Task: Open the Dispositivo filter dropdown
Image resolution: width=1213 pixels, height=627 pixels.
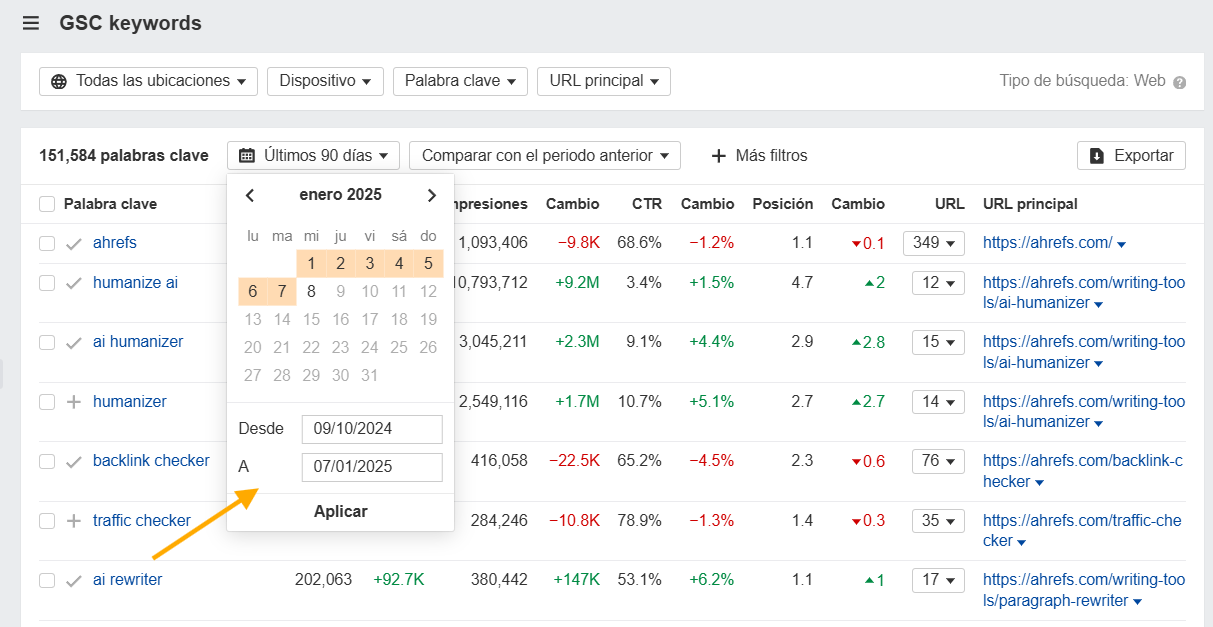Action: [x=325, y=81]
